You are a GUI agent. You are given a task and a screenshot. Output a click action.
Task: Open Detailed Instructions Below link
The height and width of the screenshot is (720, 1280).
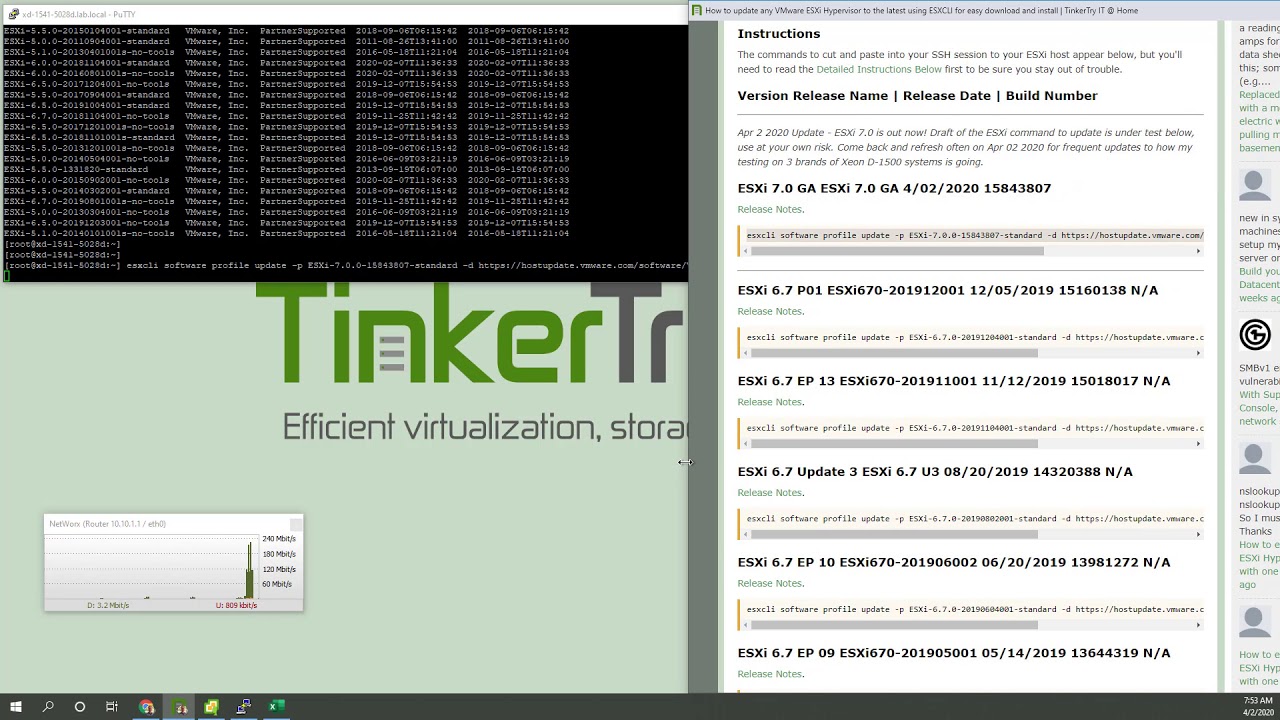pos(879,69)
